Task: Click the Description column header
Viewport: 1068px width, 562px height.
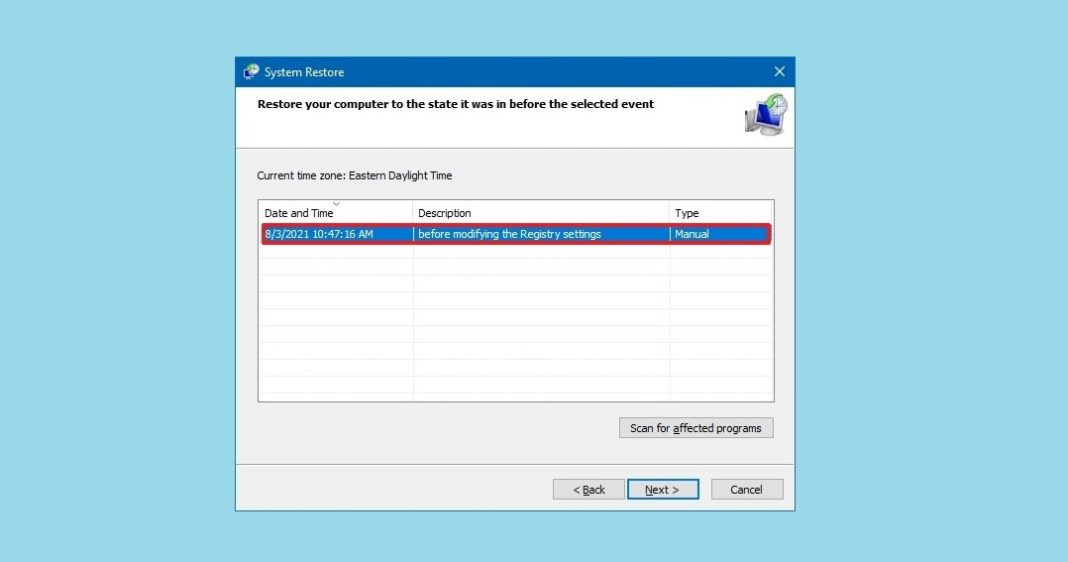Action: coord(540,213)
